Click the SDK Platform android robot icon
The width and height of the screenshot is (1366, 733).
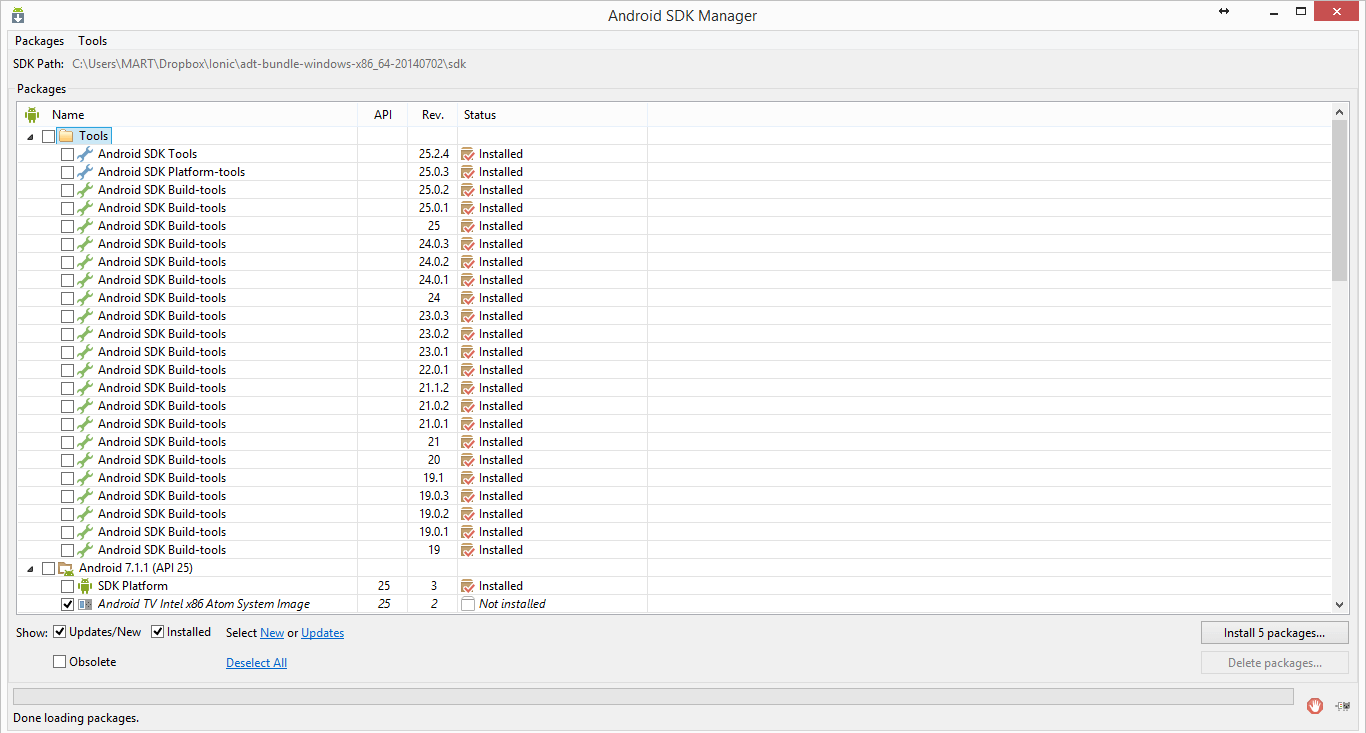[x=85, y=586]
